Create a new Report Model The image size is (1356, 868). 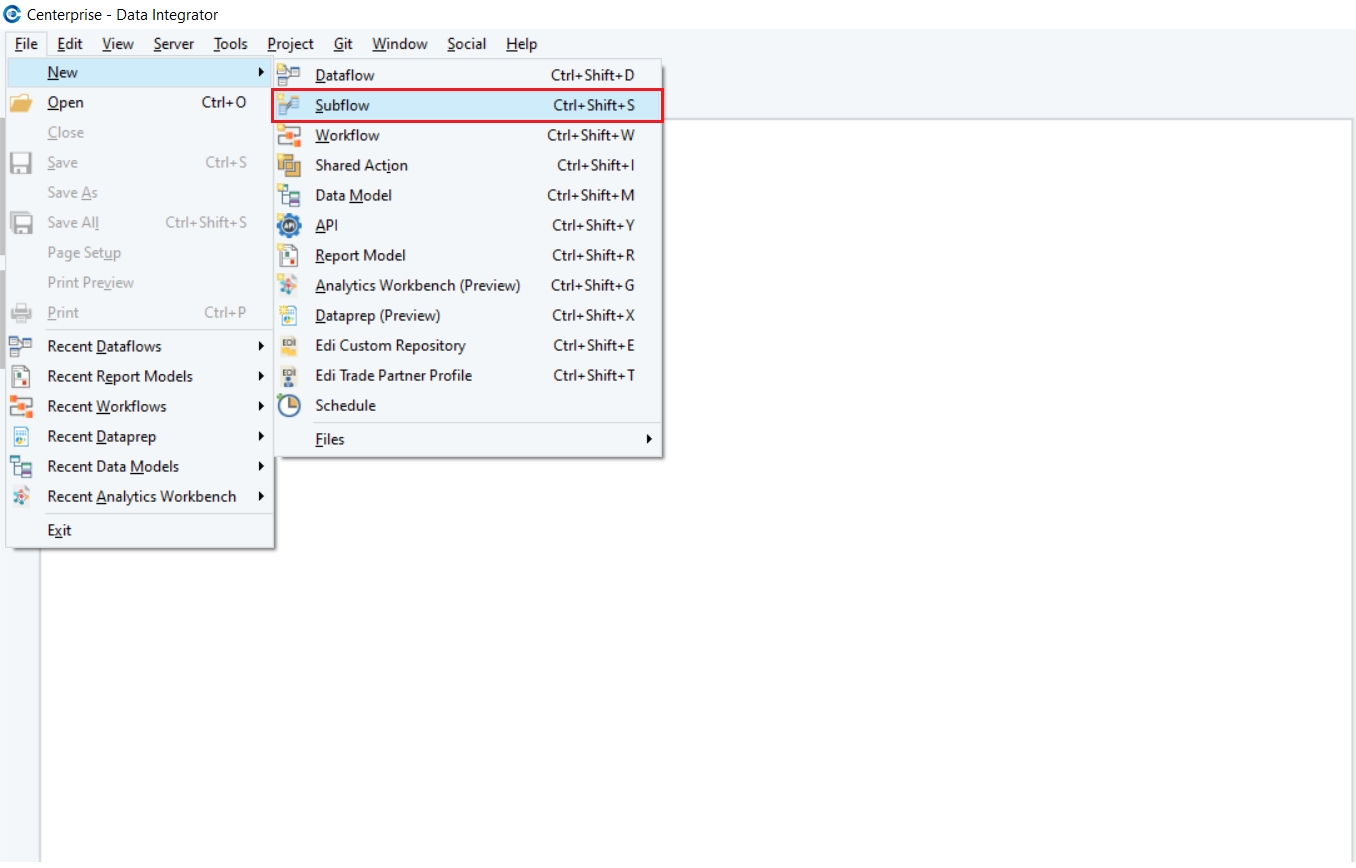click(467, 255)
